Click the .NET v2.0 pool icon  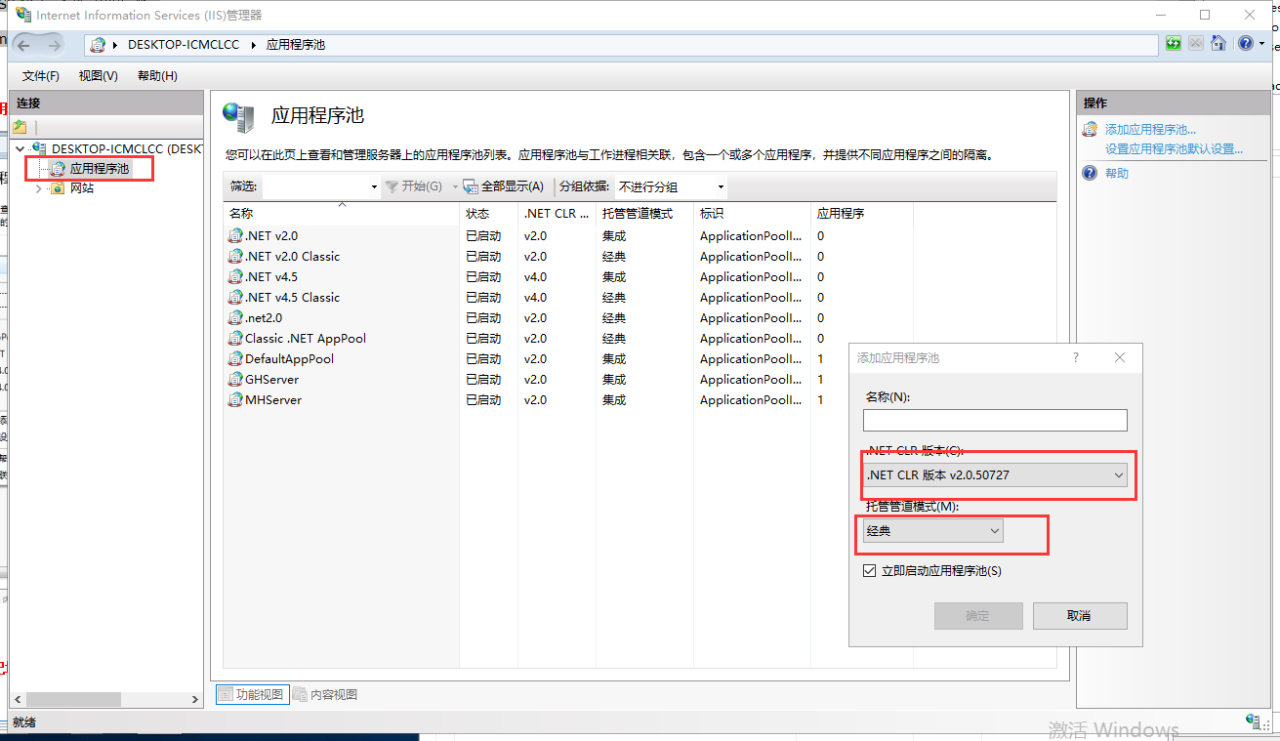tap(236, 236)
